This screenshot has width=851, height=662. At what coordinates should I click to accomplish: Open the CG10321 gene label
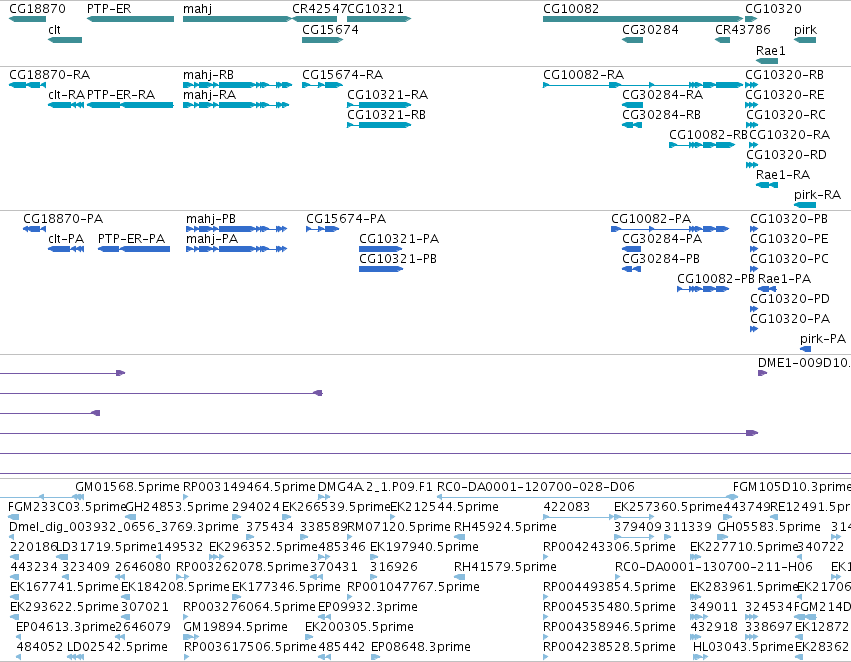click(x=375, y=9)
